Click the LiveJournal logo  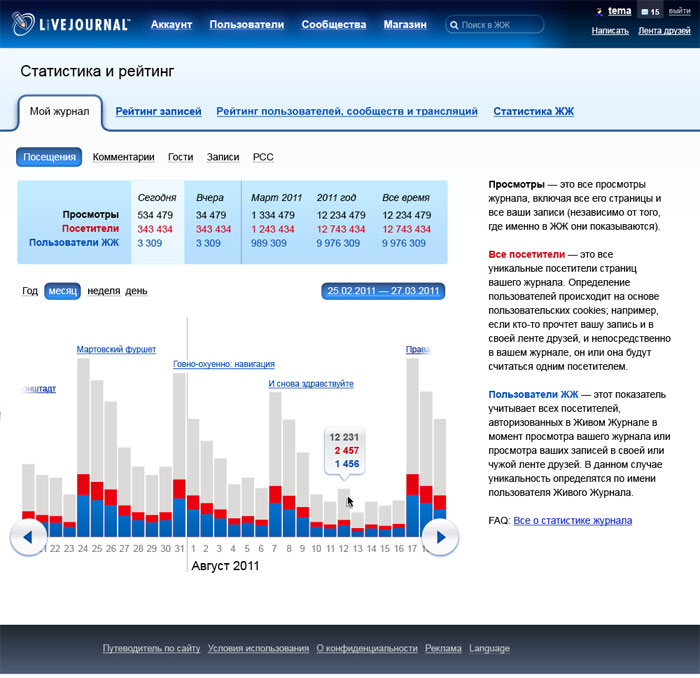tap(70, 24)
